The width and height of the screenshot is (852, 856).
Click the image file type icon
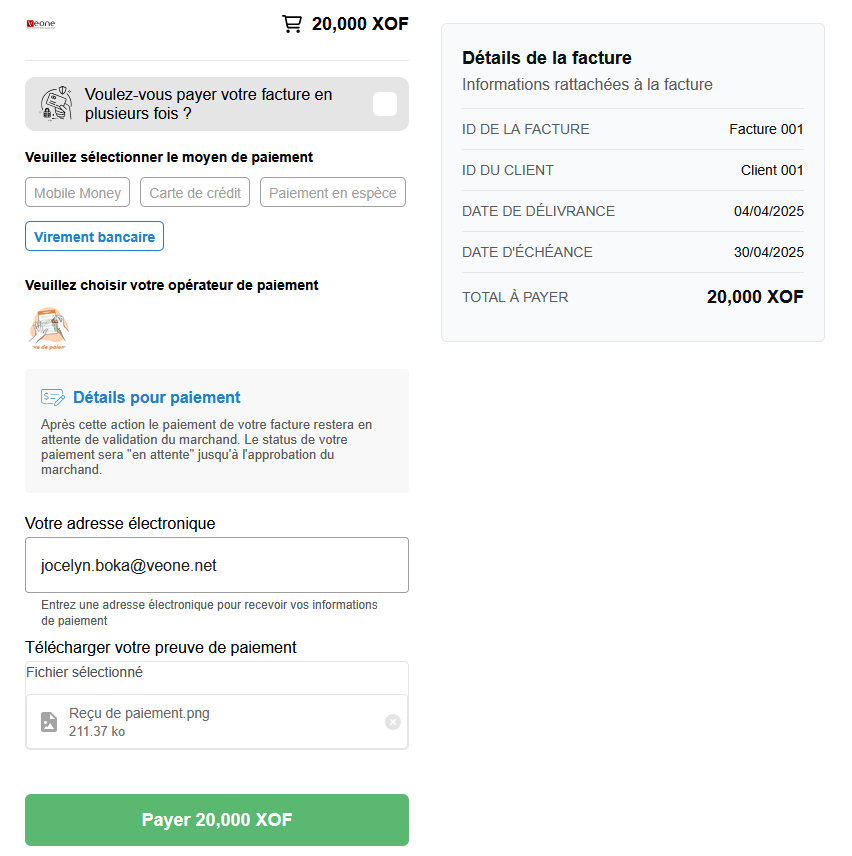(x=49, y=722)
